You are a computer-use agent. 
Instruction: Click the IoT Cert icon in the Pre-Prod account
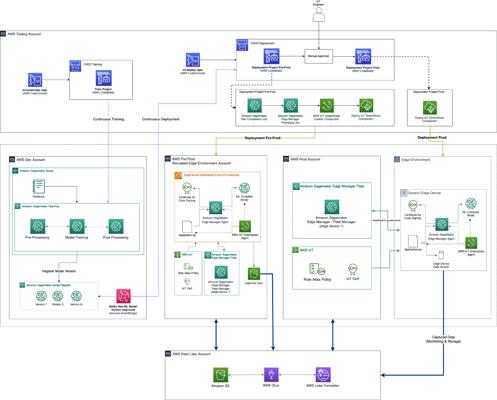pos(187,282)
